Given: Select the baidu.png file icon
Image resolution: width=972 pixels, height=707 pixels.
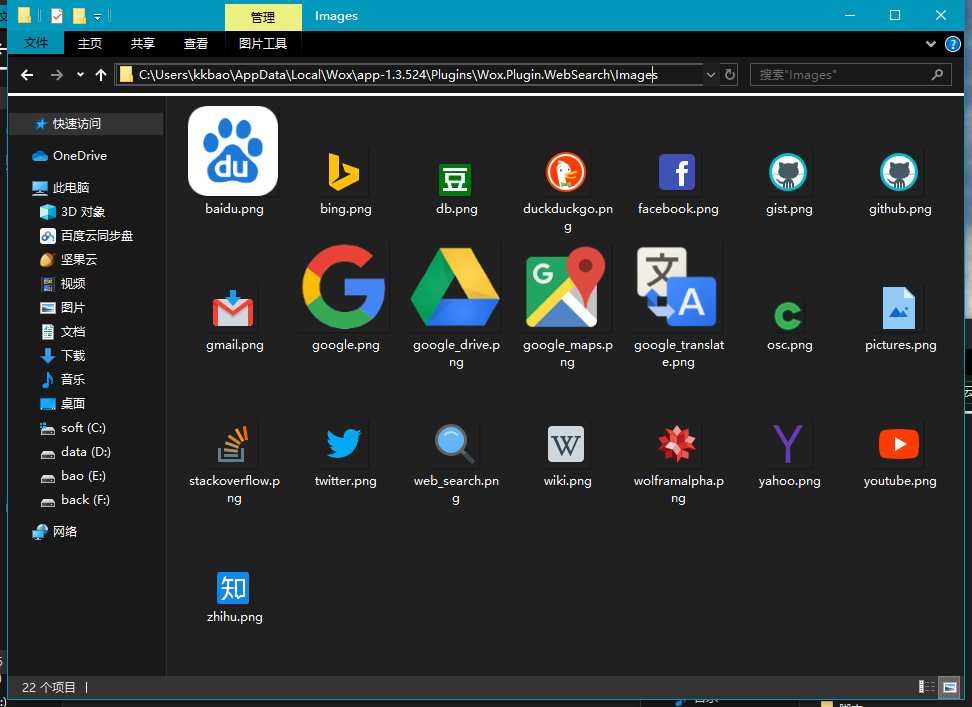Looking at the screenshot, I should 233,151.
